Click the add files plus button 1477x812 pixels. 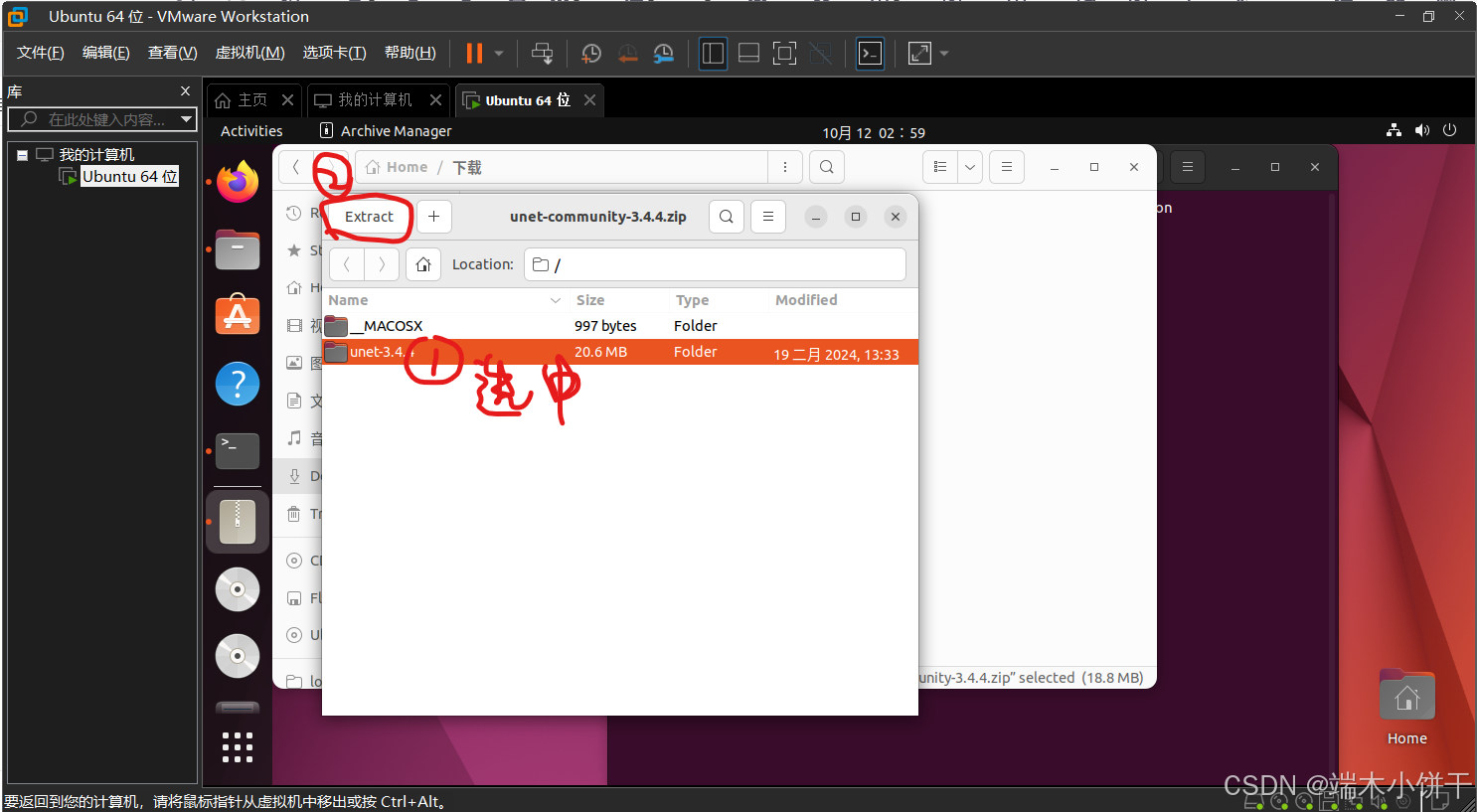click(x=433, y=217)
